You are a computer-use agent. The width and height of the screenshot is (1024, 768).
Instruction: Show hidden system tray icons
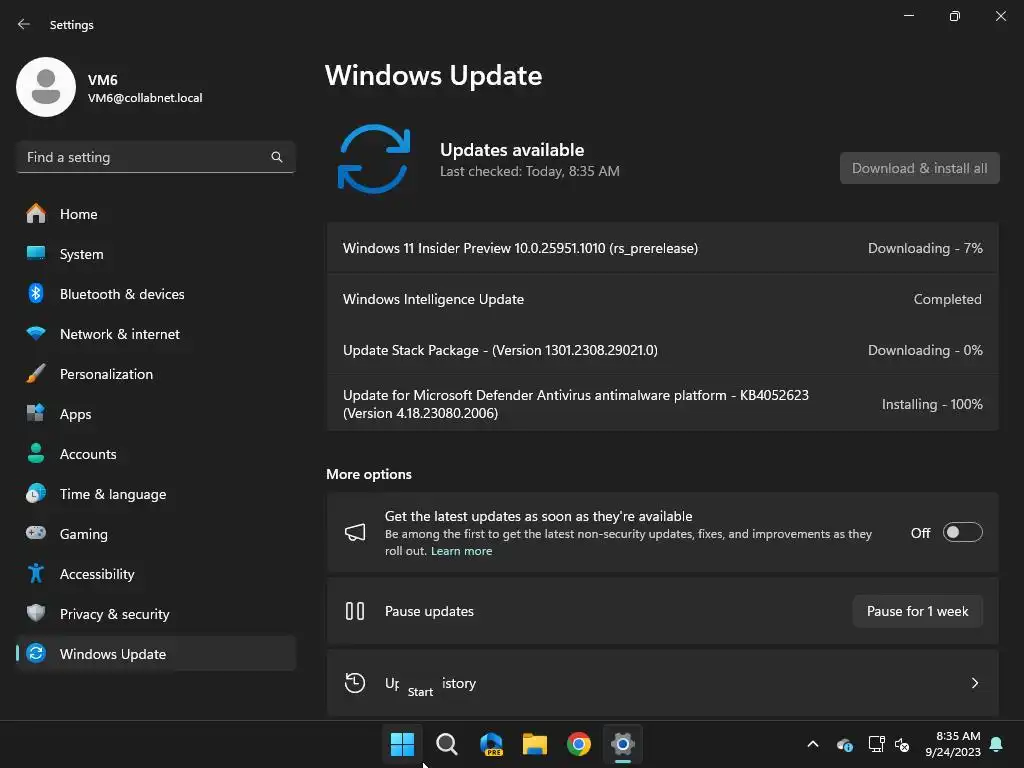pyautogui.click(x=813, y=744)
